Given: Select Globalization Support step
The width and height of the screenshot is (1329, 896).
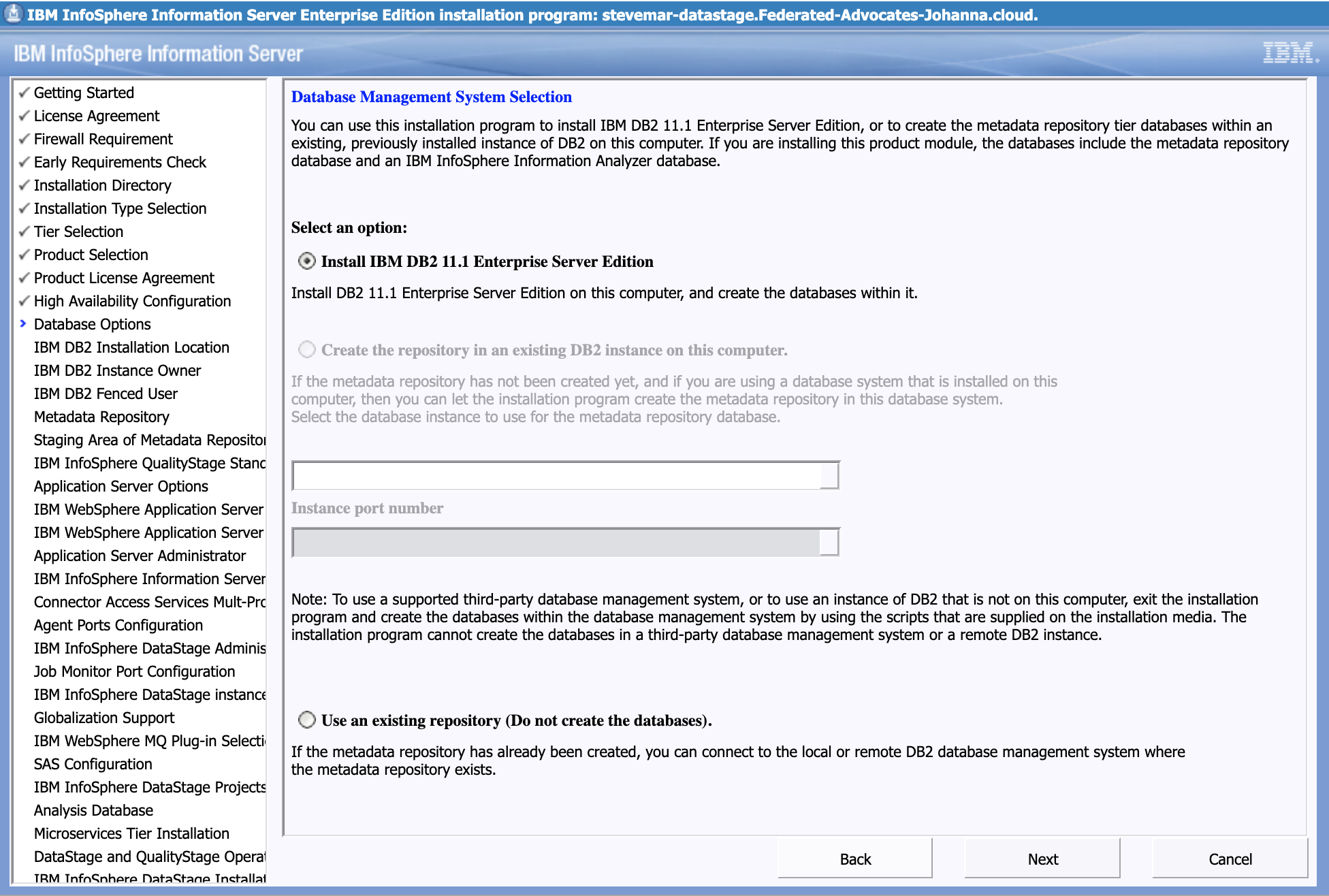Looking at the screenshot, I should point(104,718).
